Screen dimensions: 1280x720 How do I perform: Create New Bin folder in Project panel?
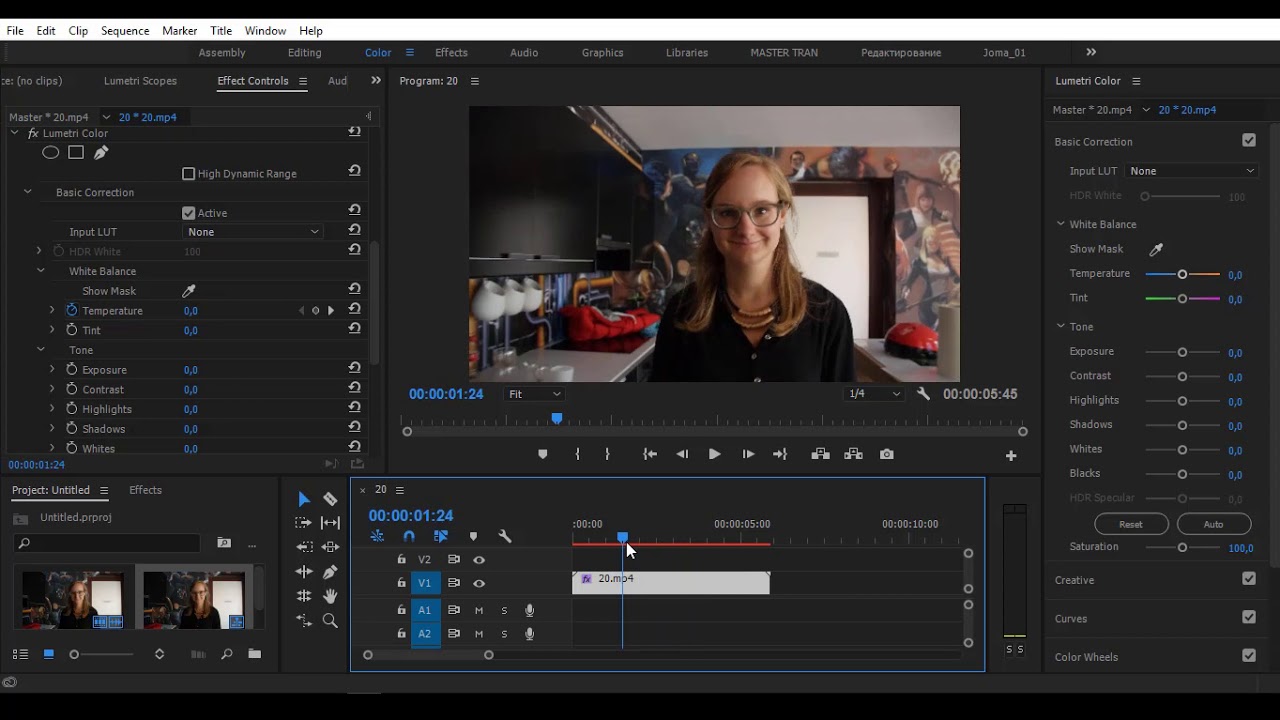click(x=254, y=654)
